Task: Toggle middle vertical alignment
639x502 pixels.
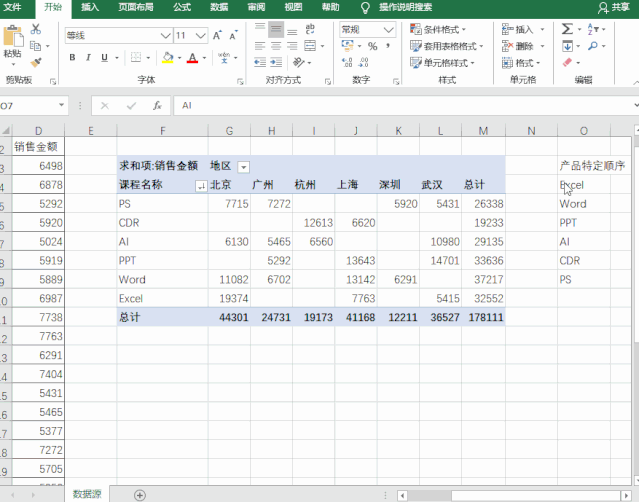Action: 276,29
